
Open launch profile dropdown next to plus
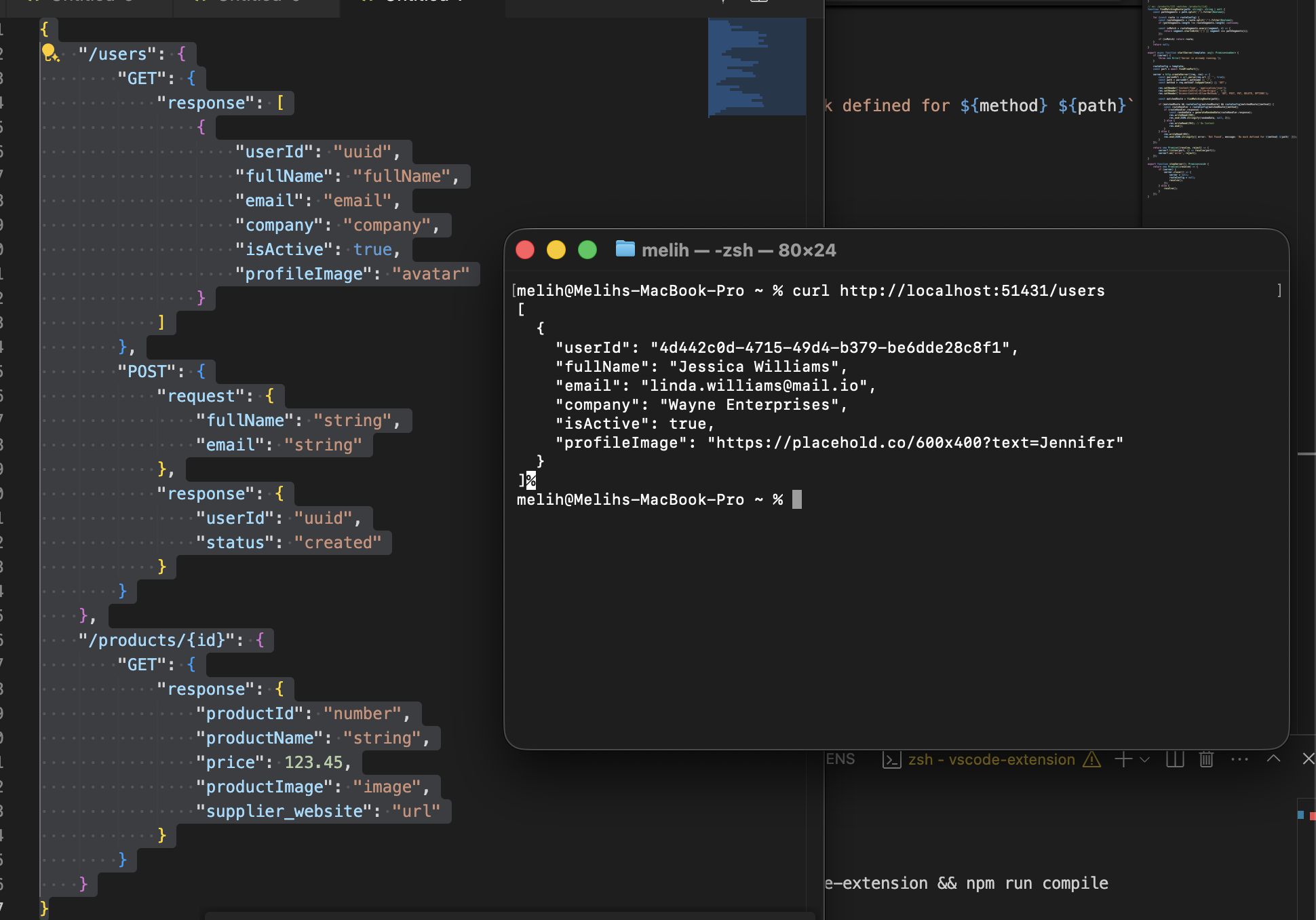click(1145, 760)
